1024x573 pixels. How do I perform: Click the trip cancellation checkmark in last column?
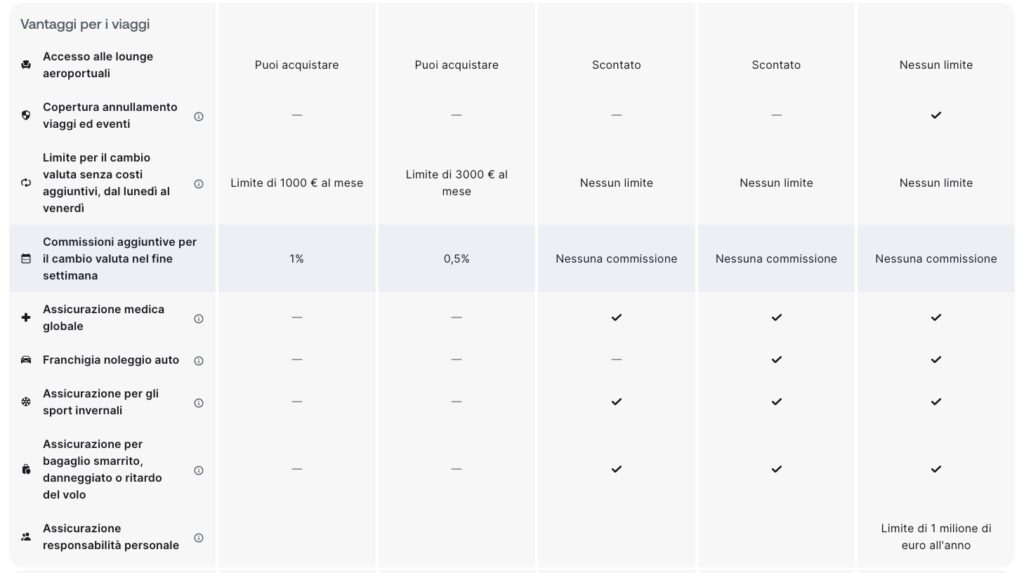click(936, 115)
